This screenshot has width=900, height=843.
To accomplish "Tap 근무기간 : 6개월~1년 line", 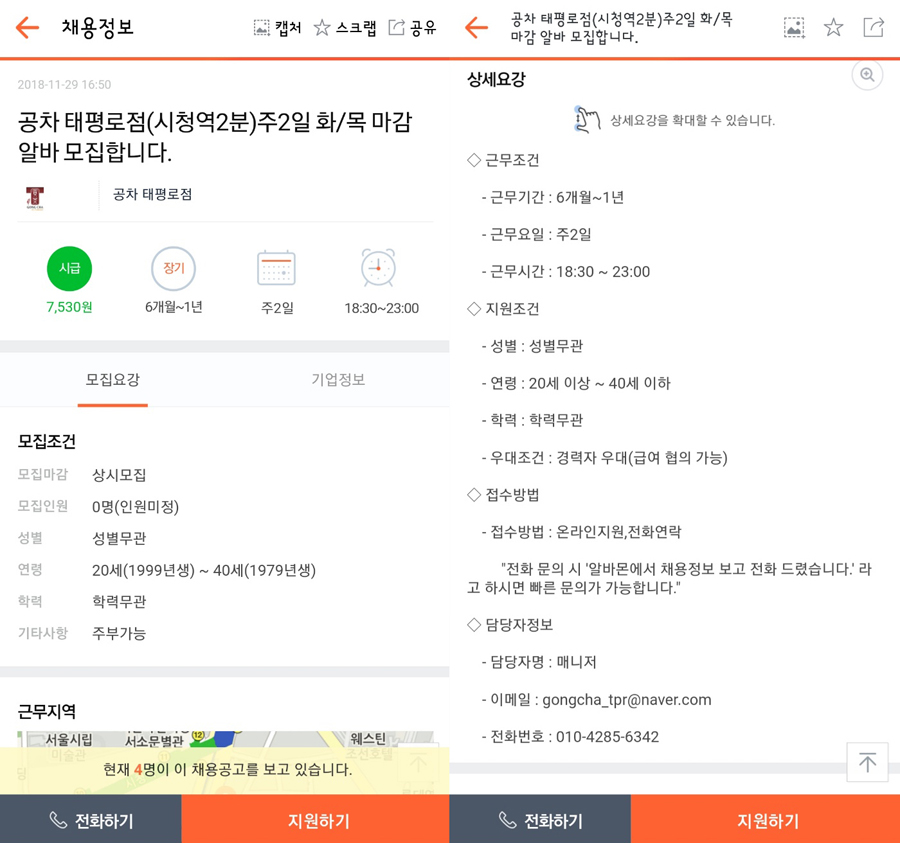I will tap(553, 197).
